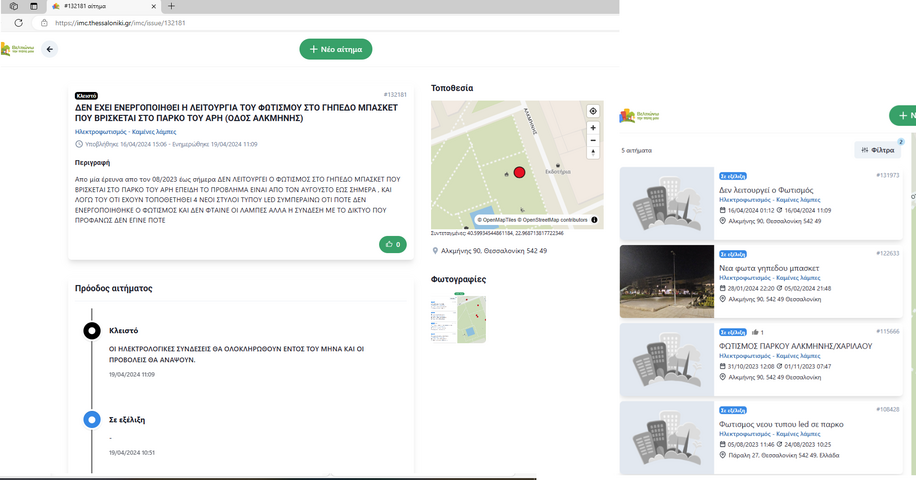The height and width of the screenshot is (480, 916).
Task: Click the URL address field
Action: click(327, 23)
